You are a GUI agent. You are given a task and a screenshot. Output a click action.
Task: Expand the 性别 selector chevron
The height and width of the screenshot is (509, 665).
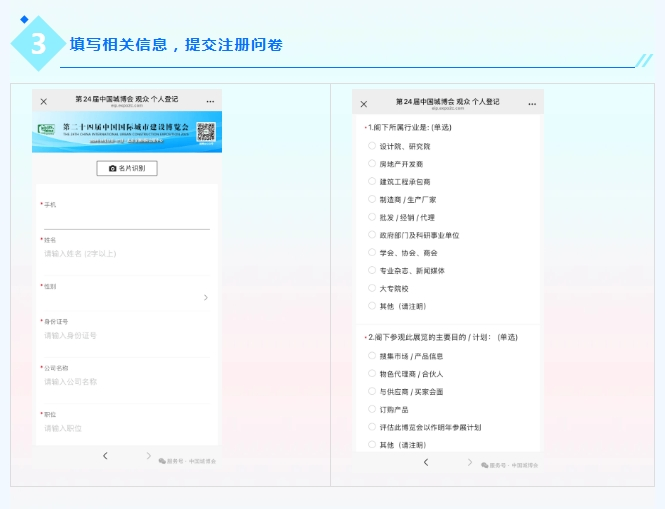pyautogui.click(x=206, y=297)
